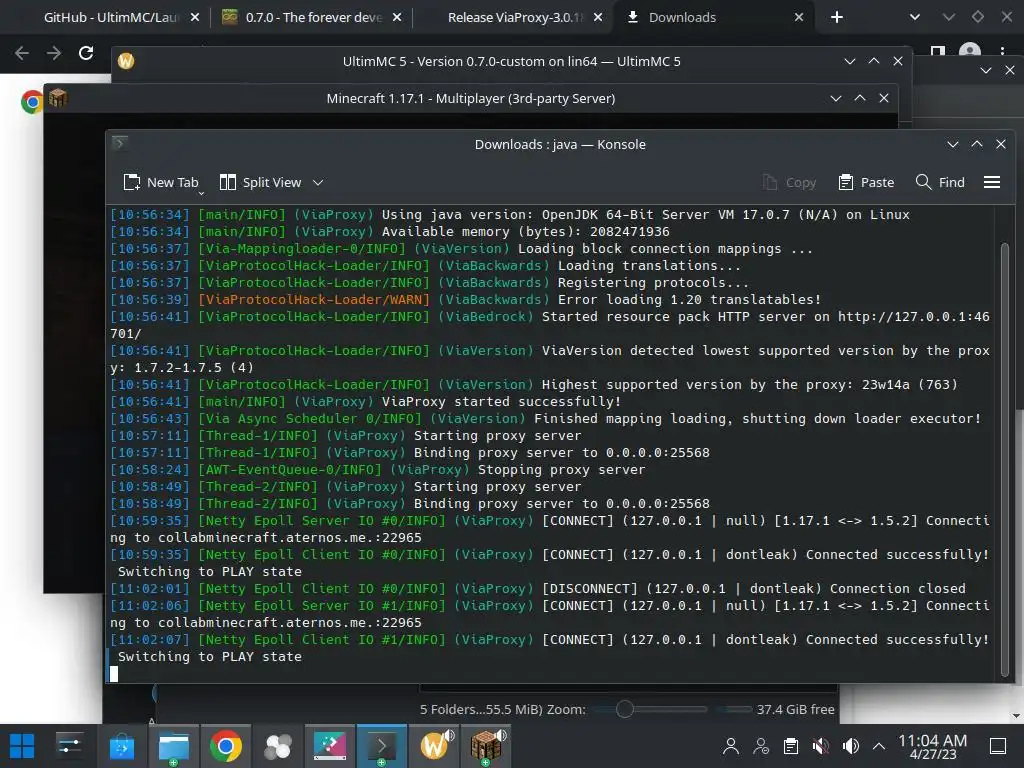The image size is (1024, 768).
Task: Switch to Minecraft from the taskbar
Action: pyautogui.click(x=486, y=746)
